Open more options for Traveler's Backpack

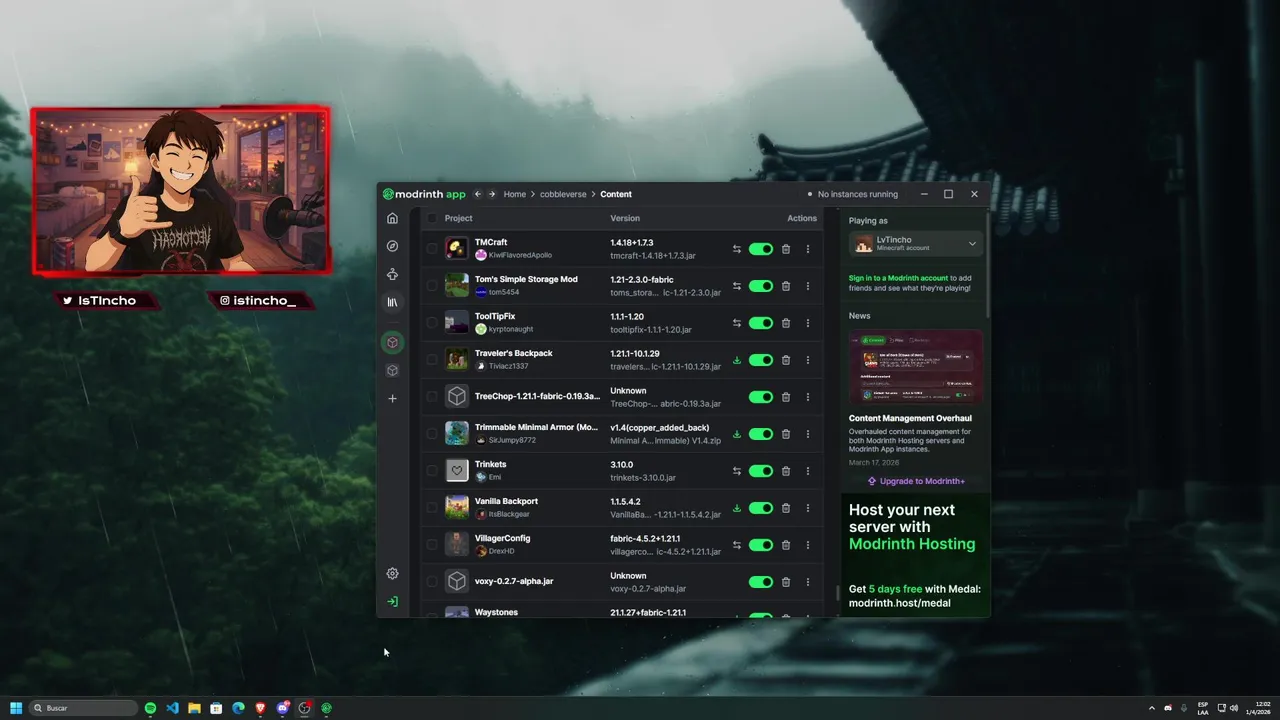[808, 360]
